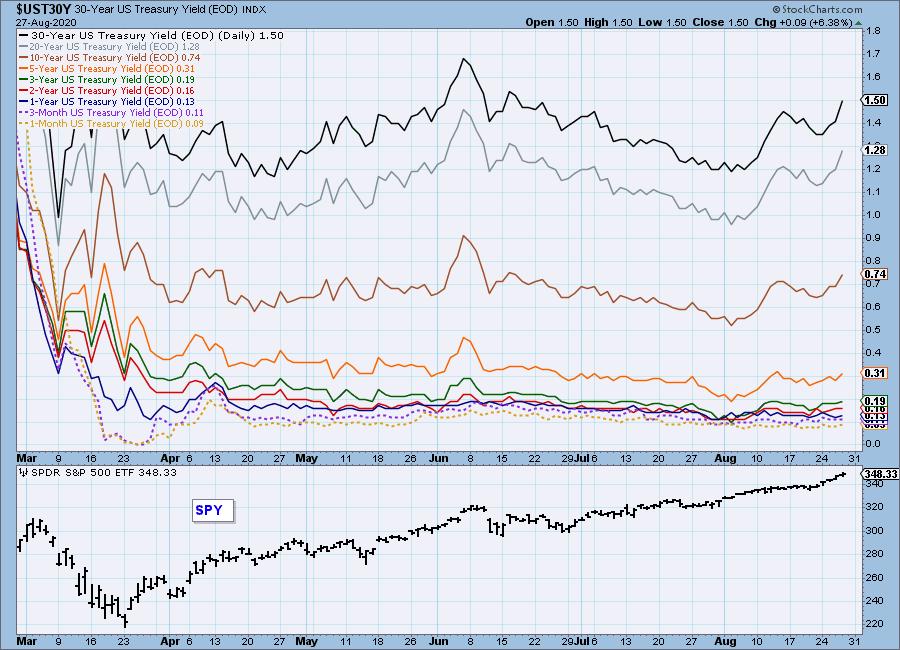Click the Apr label on the SPY panel date axis

click(x=170, y=641)
